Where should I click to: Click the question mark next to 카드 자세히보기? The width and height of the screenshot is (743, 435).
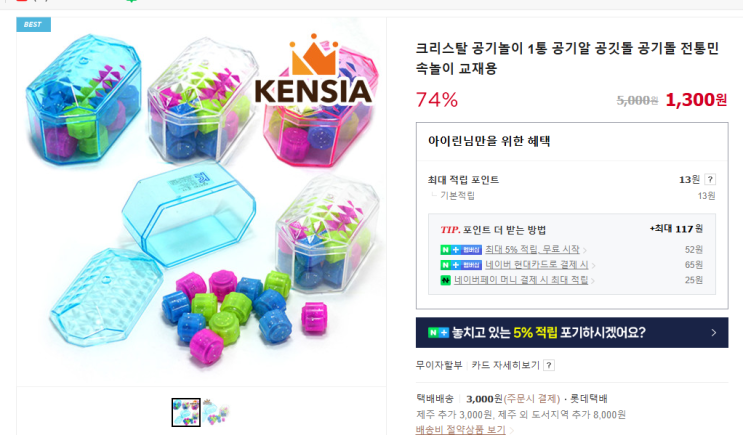coord(549,365)
